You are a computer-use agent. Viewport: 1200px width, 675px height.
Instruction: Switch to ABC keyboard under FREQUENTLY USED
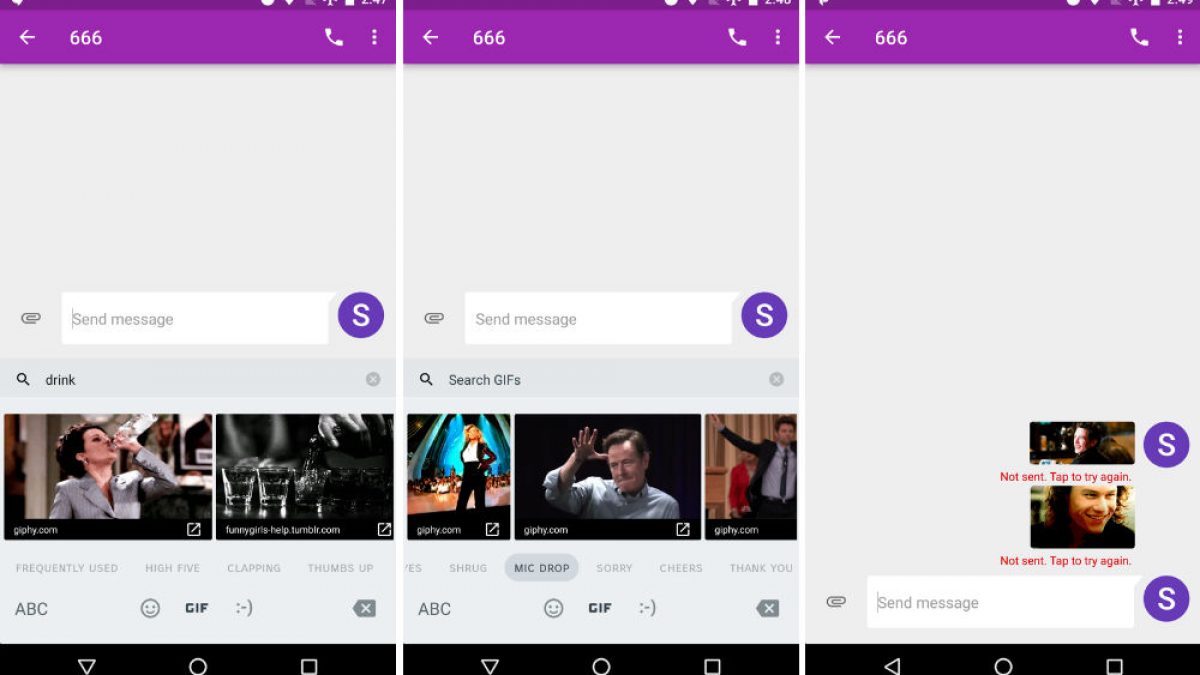(x=31, y=608)
